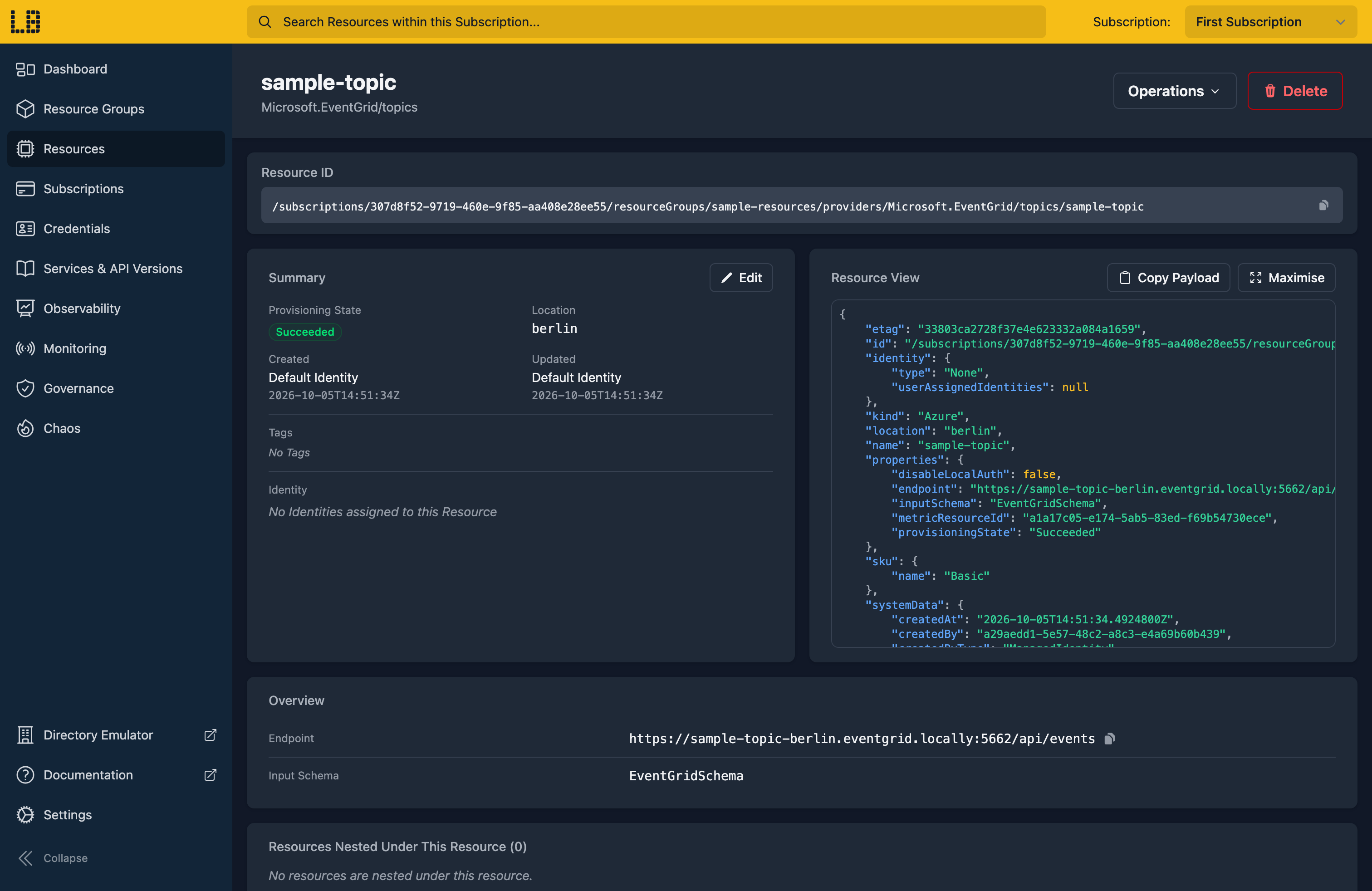
Task: Click the Resource Groups cube icon
Action: (x=25, y=109)
